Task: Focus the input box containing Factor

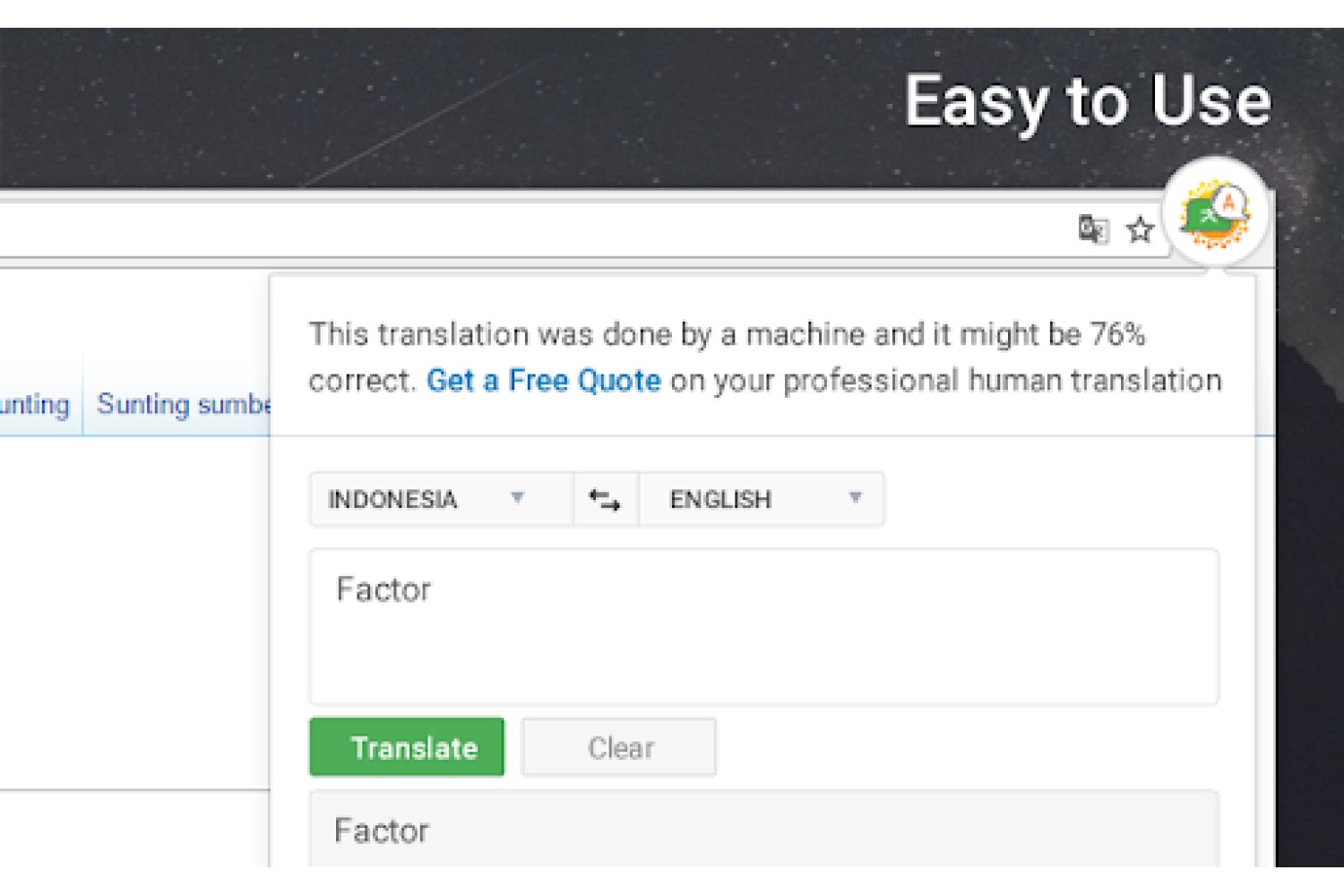Action: coord(763,627)
